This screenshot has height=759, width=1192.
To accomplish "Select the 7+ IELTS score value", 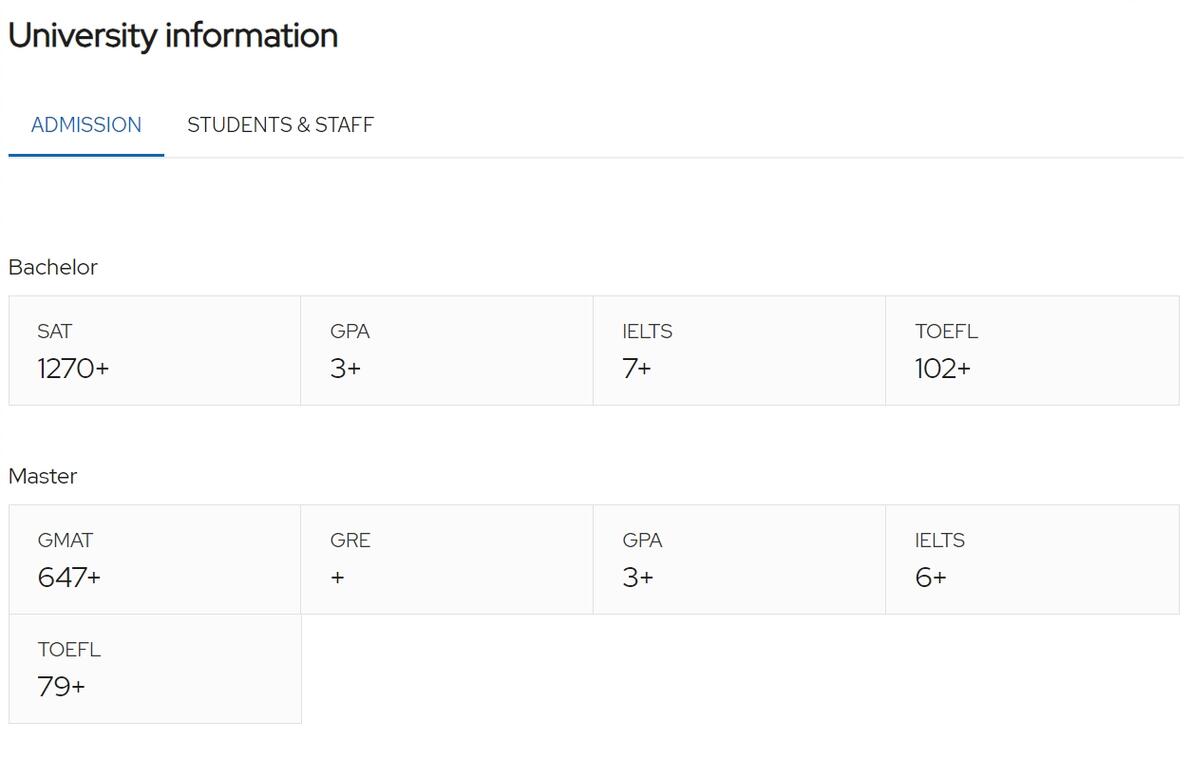I will (x=637, y=369).
